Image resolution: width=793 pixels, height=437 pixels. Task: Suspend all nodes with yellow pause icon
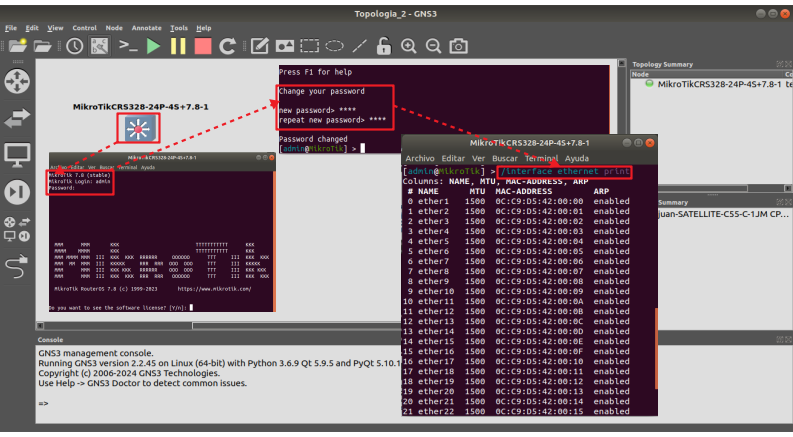[x=178, y=46]
